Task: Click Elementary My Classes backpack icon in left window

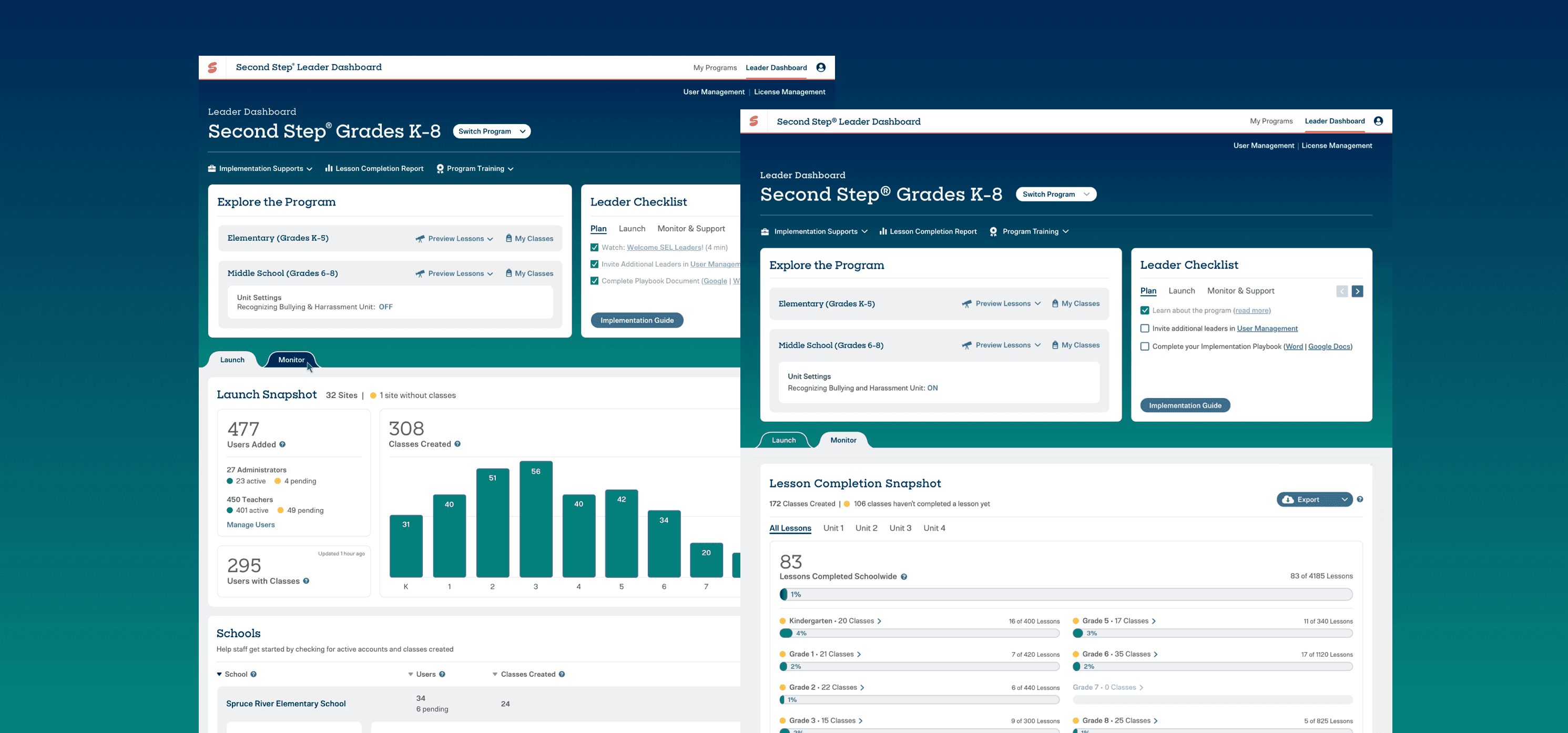Action: pos(508,238)
